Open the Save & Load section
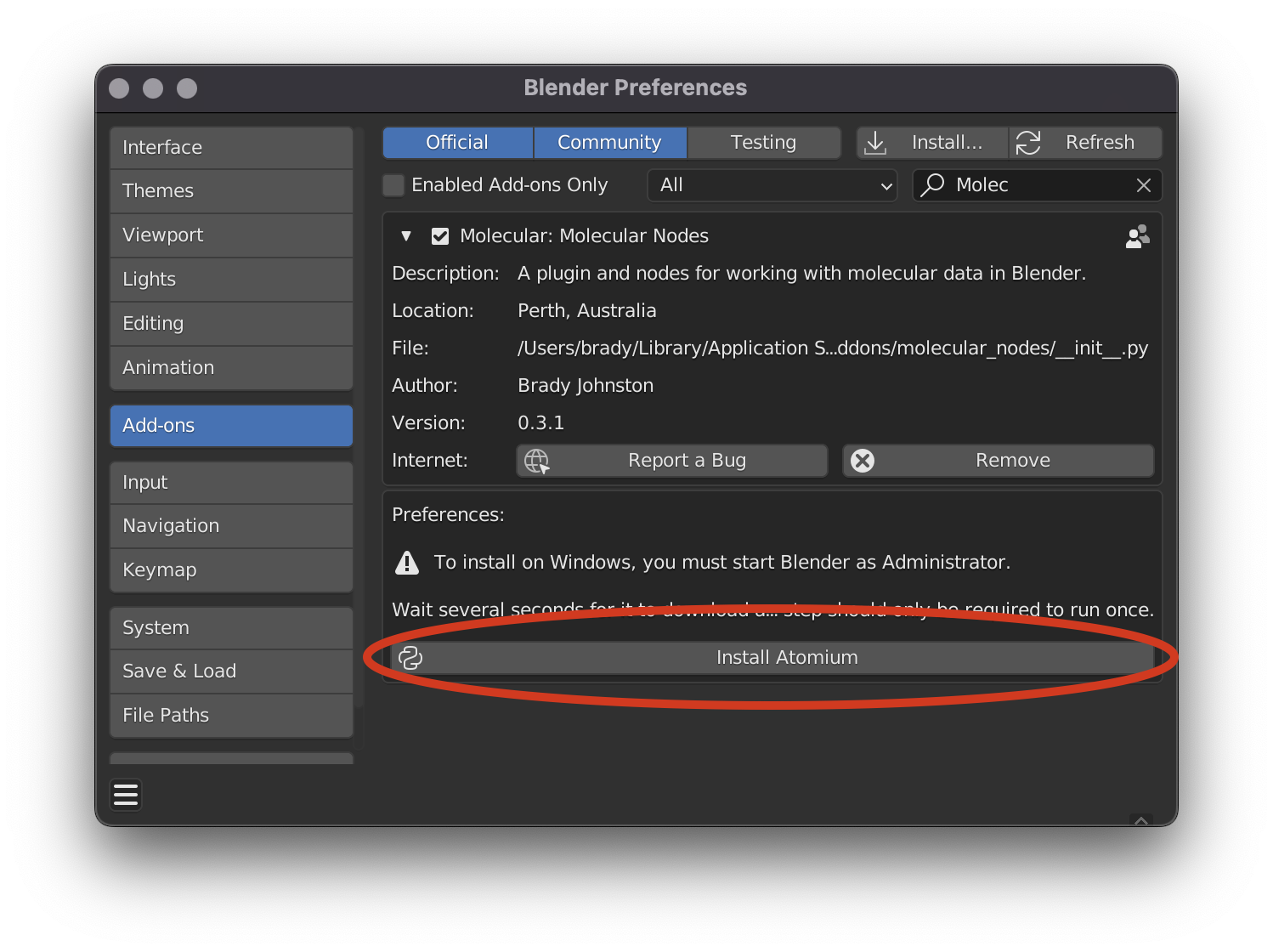 [231, 671]
